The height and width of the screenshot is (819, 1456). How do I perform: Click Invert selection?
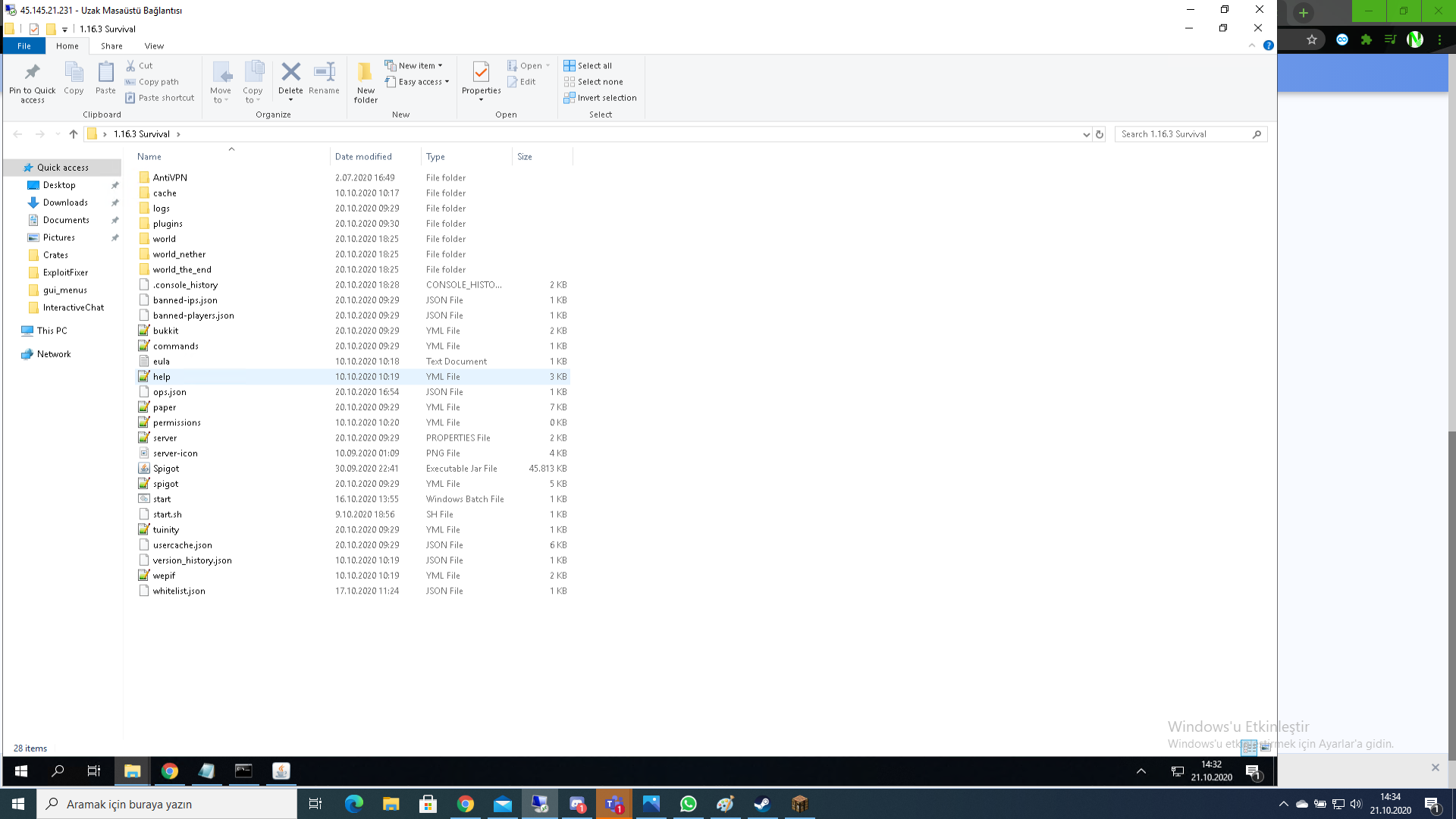pyautogui.click(x=600, y=98)
